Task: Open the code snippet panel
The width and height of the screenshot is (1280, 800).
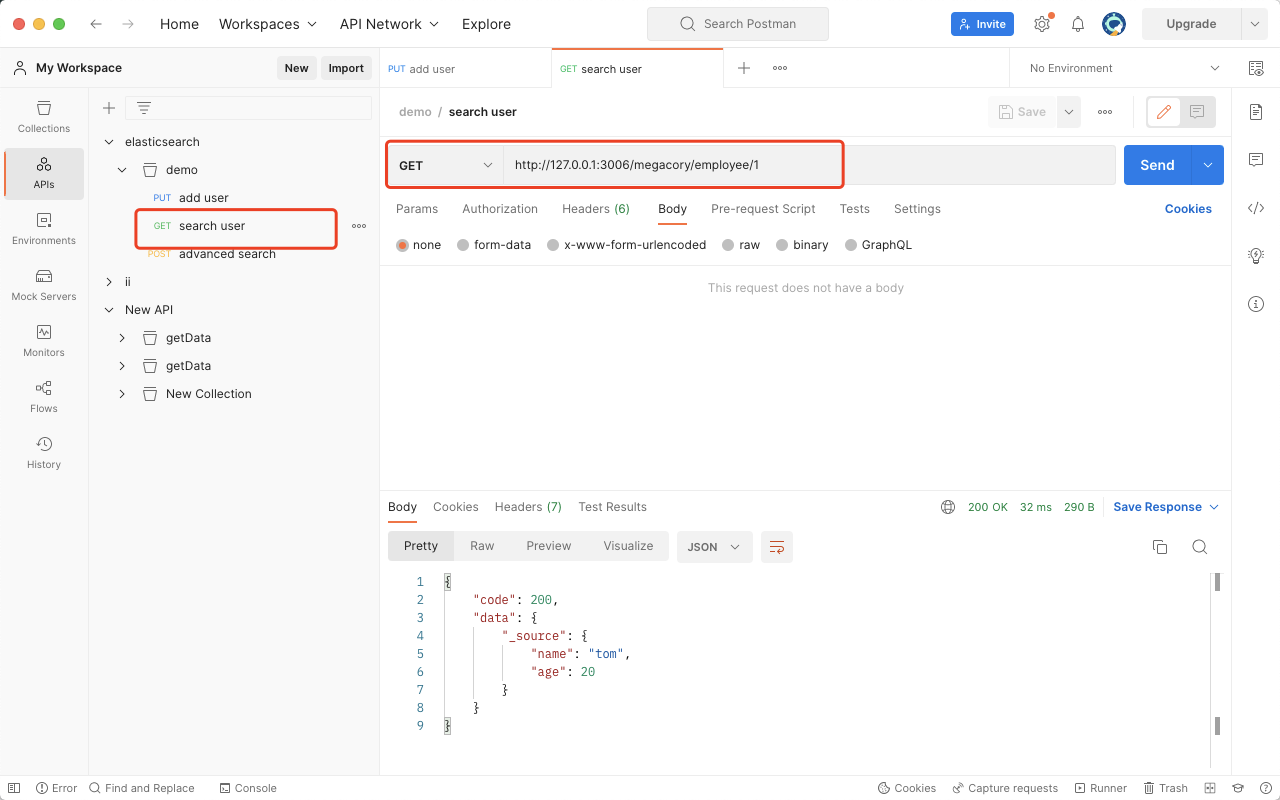Action: (1256, 208)
